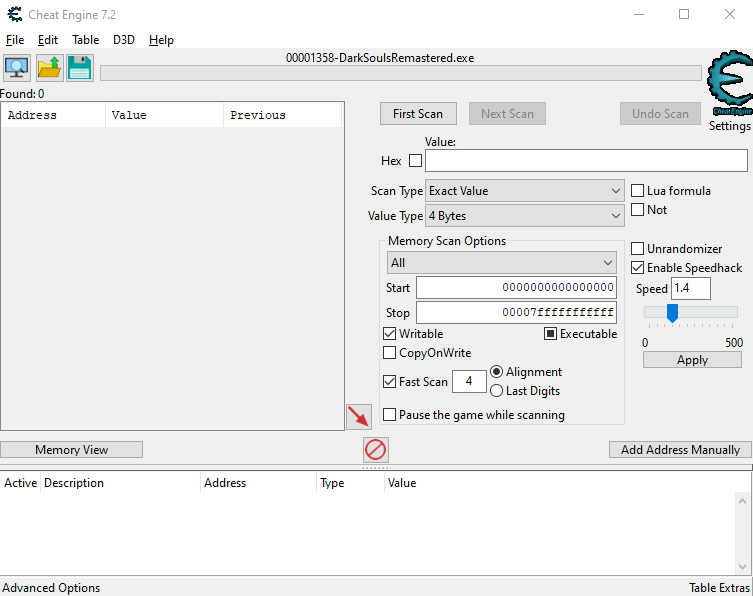Click the scan progress bar
This screenshot has height=596, width=753.
(401, 73)
